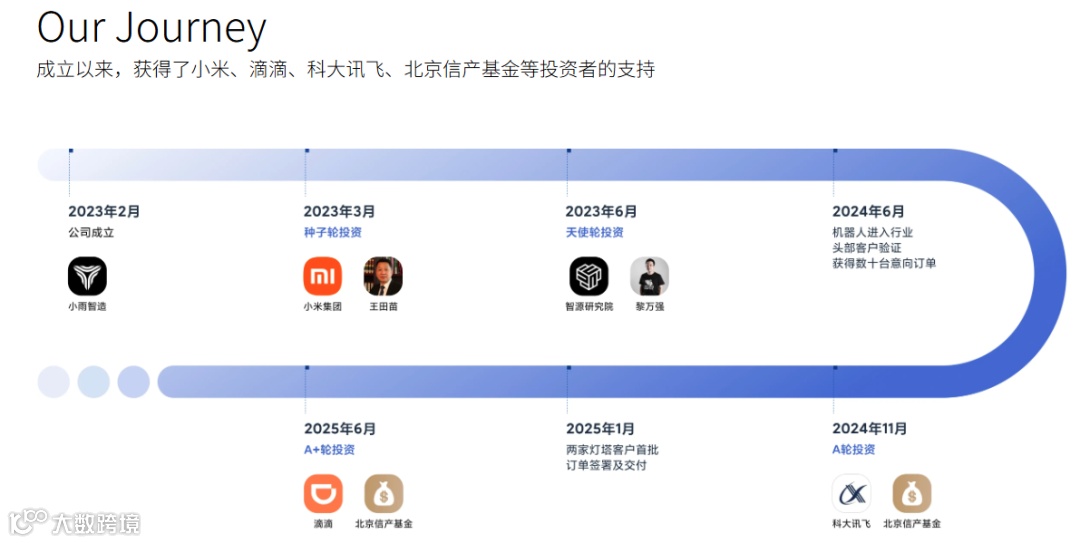Click the 黎万强 portrait photo
The width and height of the screenshot is (1080, 543).
[x=650, y=276]
